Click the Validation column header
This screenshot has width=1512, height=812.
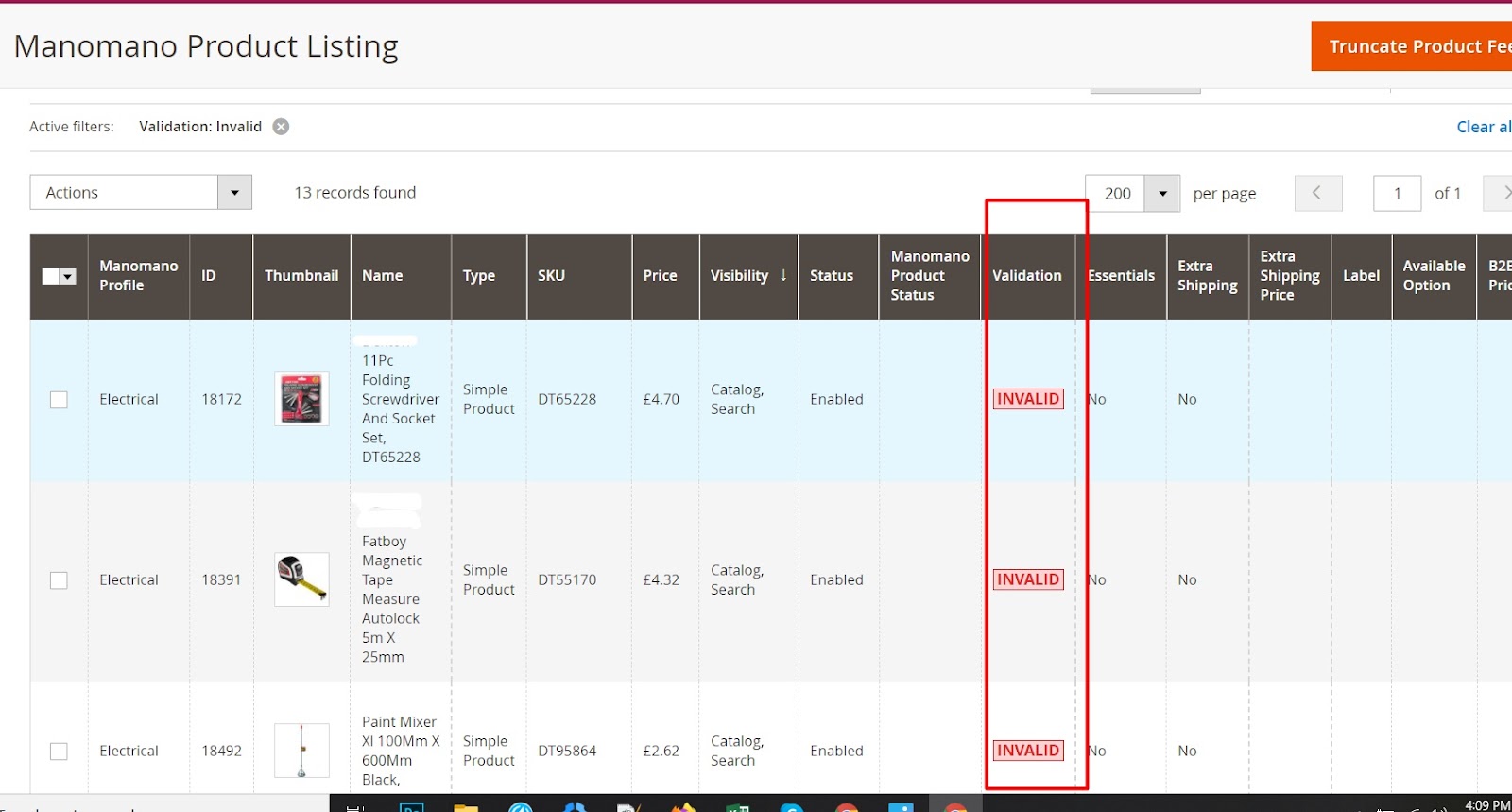(1028, 276)
